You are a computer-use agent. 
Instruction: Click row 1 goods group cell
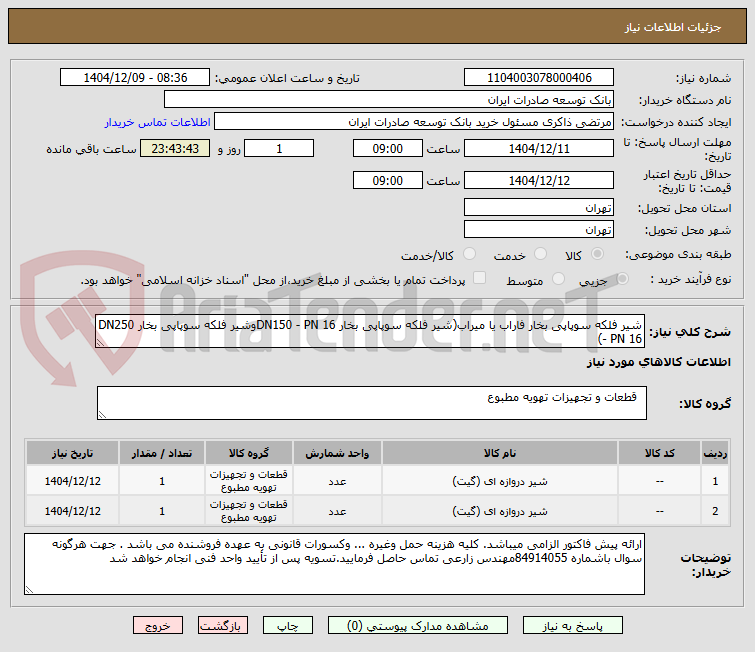tap(248, 481)
